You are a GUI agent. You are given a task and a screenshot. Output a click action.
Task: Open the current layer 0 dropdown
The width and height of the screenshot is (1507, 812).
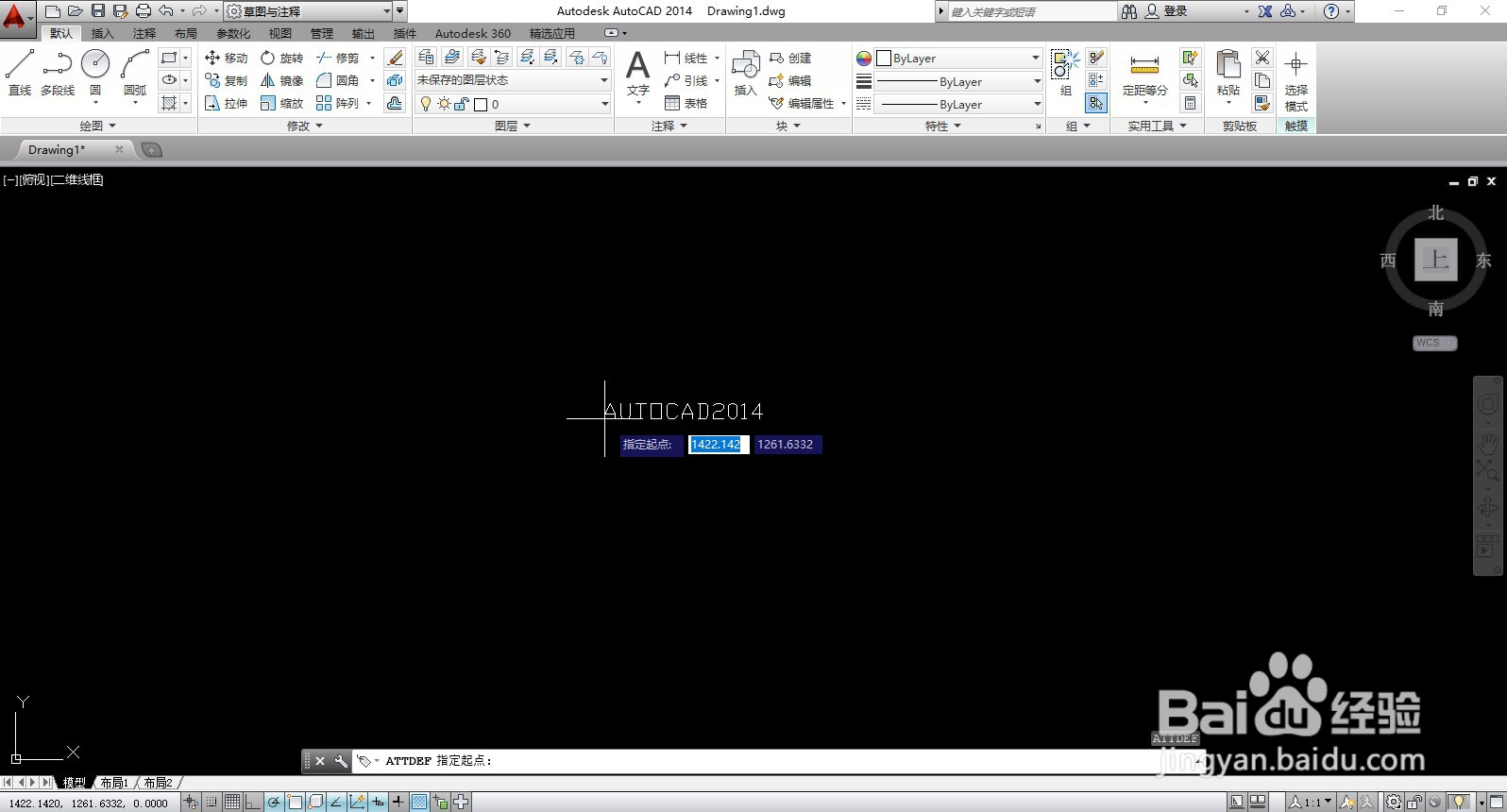click(513, 104)
